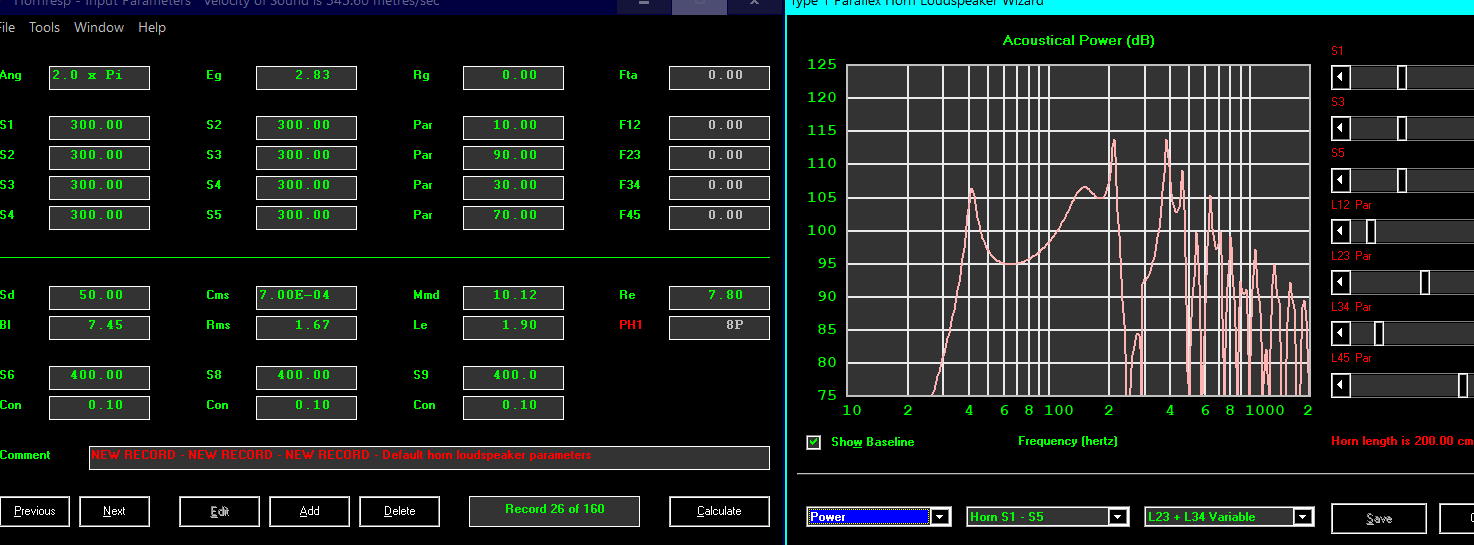Click the Edit button

coord(220,511)
